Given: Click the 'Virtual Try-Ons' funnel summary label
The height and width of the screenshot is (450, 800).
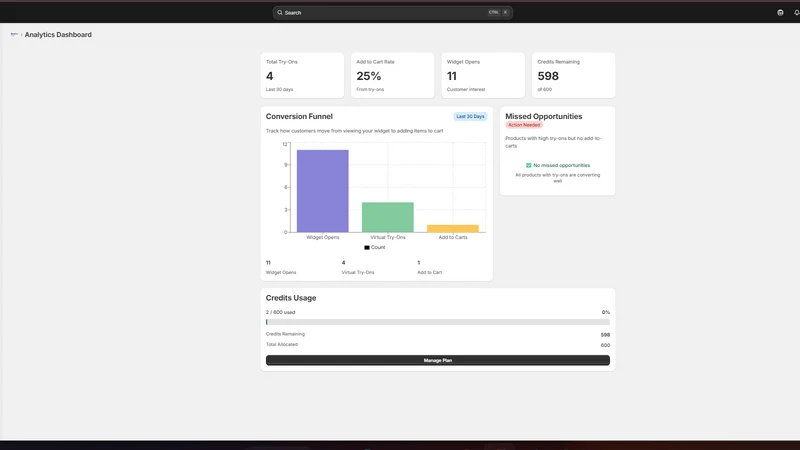Looking at the screenshot, I should 358,272.
